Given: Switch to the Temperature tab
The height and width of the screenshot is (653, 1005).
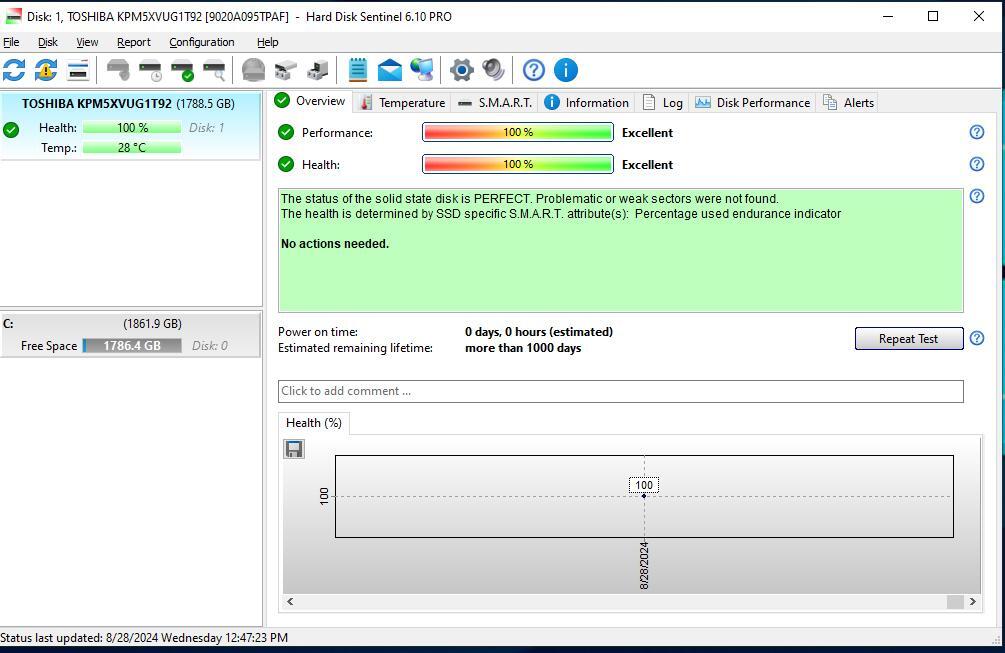Looking at the screenshot, I should click(402, 103).
